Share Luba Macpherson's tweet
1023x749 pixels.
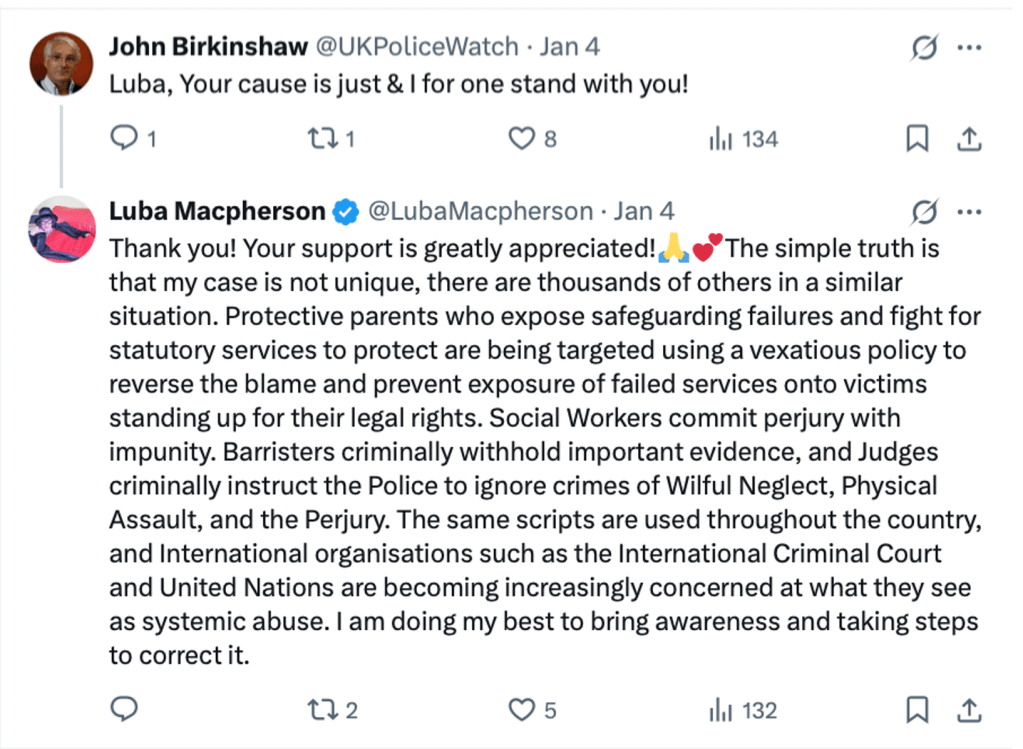click(x=968, y=710)
